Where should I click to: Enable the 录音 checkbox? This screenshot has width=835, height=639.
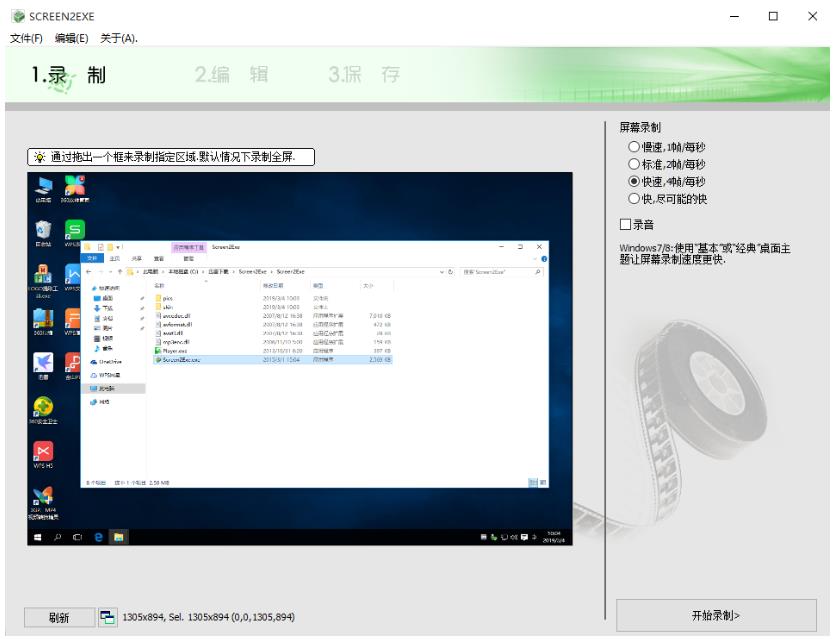click(x=636, y=225)
